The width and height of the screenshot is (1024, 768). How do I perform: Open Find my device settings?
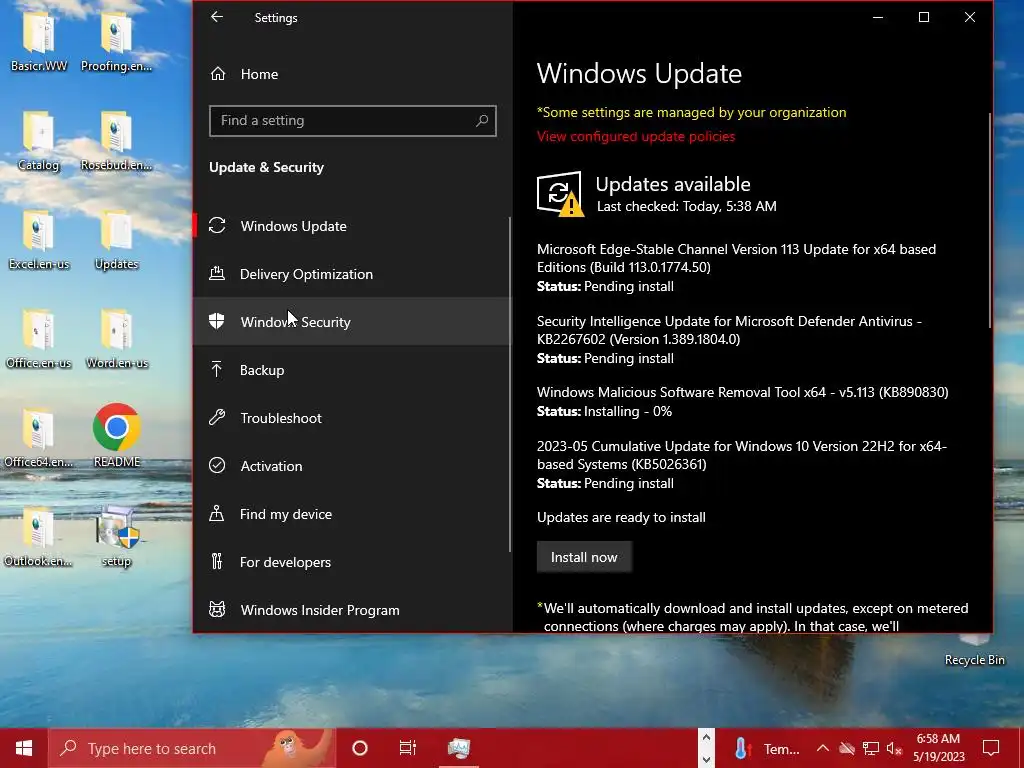click(x=353, y=514)
